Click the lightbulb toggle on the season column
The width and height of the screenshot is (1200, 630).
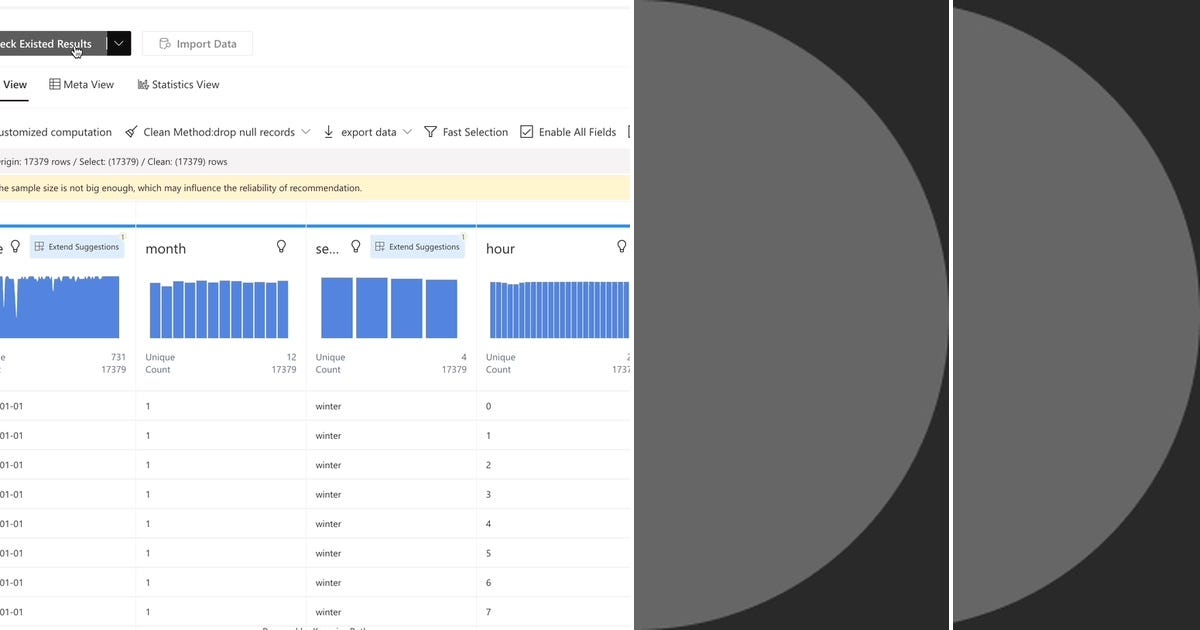click(355, 245)
